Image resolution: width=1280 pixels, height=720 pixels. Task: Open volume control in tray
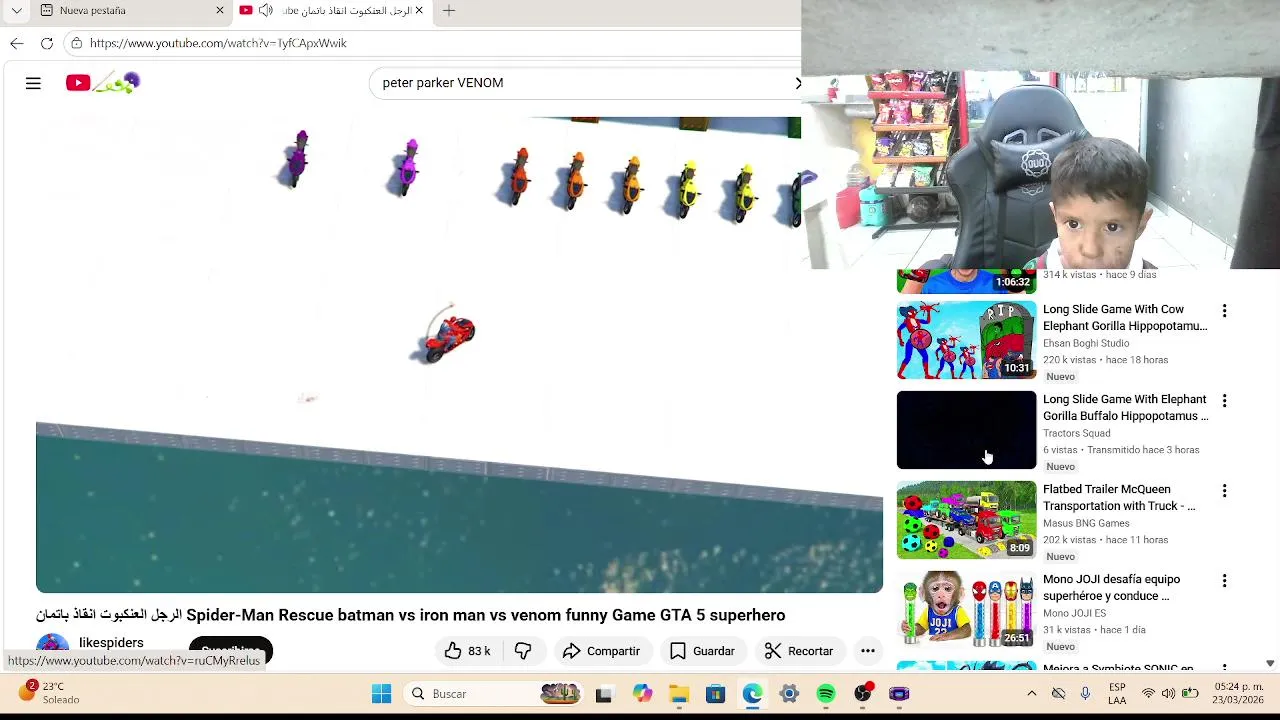click(x=1168, y=694)
